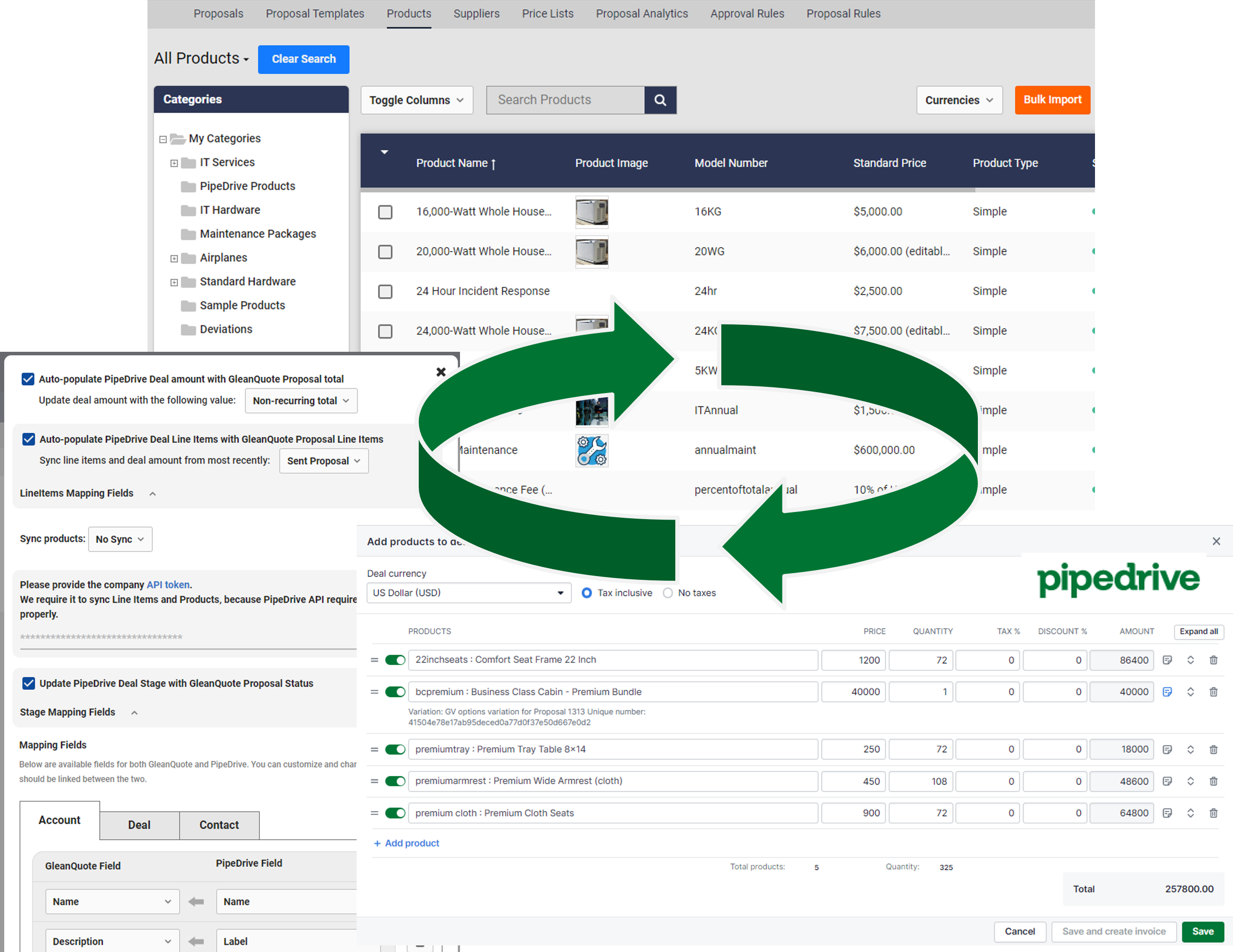Screen dimensions: 1233x952
Task: Click the blue note icon on Business Class Cabin row
Action: pos(1167,691)
